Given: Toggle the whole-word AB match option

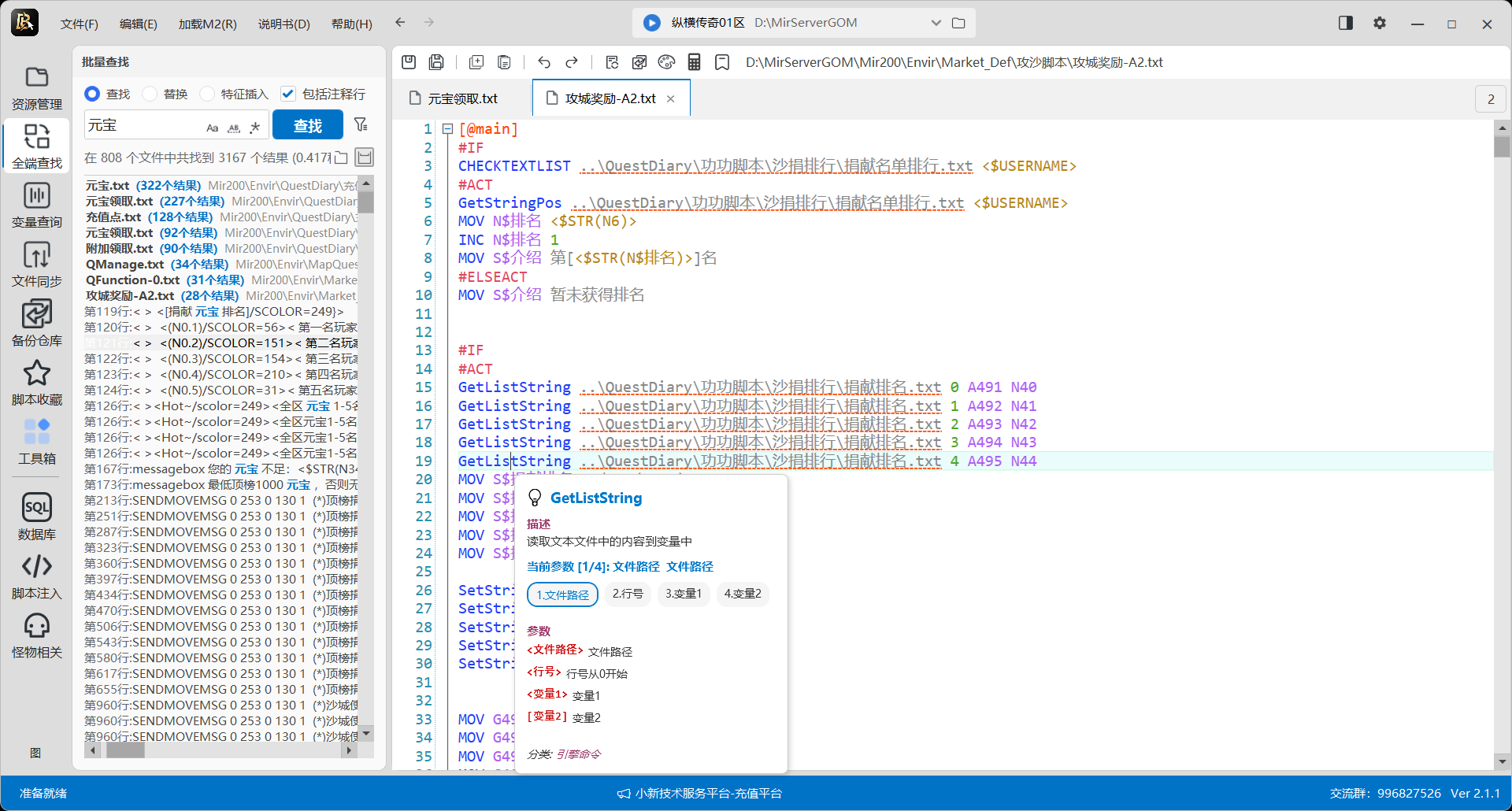Looking at the screenshot, I should (x=234, y=127).
